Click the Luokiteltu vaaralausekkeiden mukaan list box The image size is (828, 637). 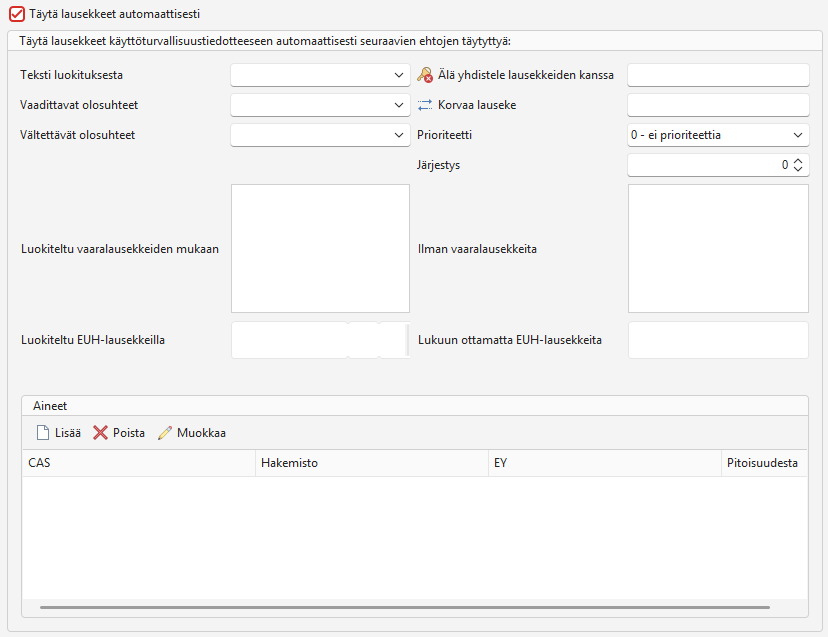pyautogui.click(x=321, y=248)
